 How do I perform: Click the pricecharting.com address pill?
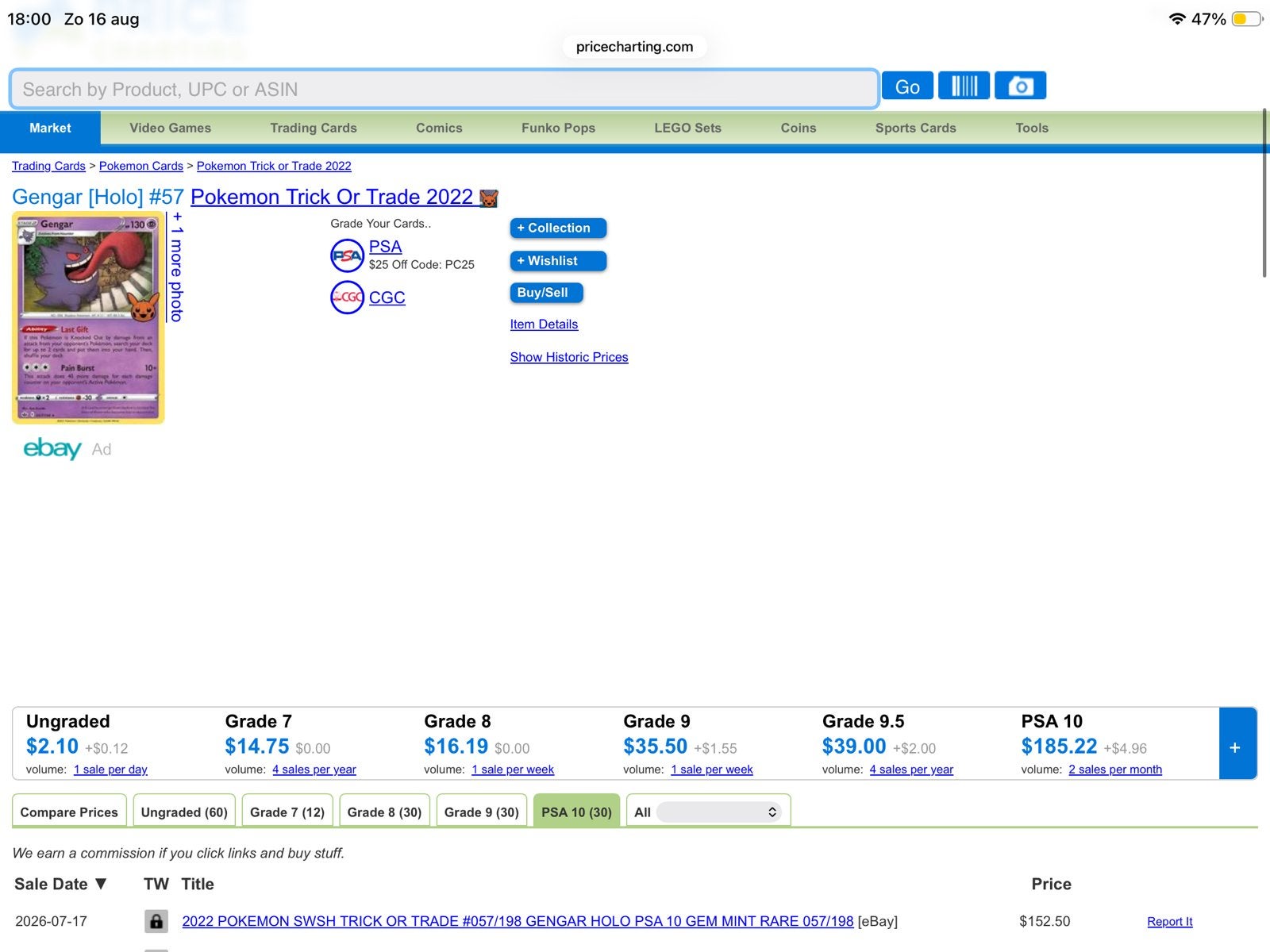(x=634, y=47)
